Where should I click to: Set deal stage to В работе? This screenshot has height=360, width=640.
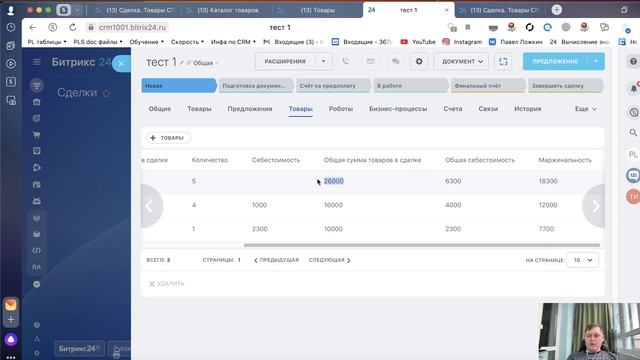coord(410,86)
